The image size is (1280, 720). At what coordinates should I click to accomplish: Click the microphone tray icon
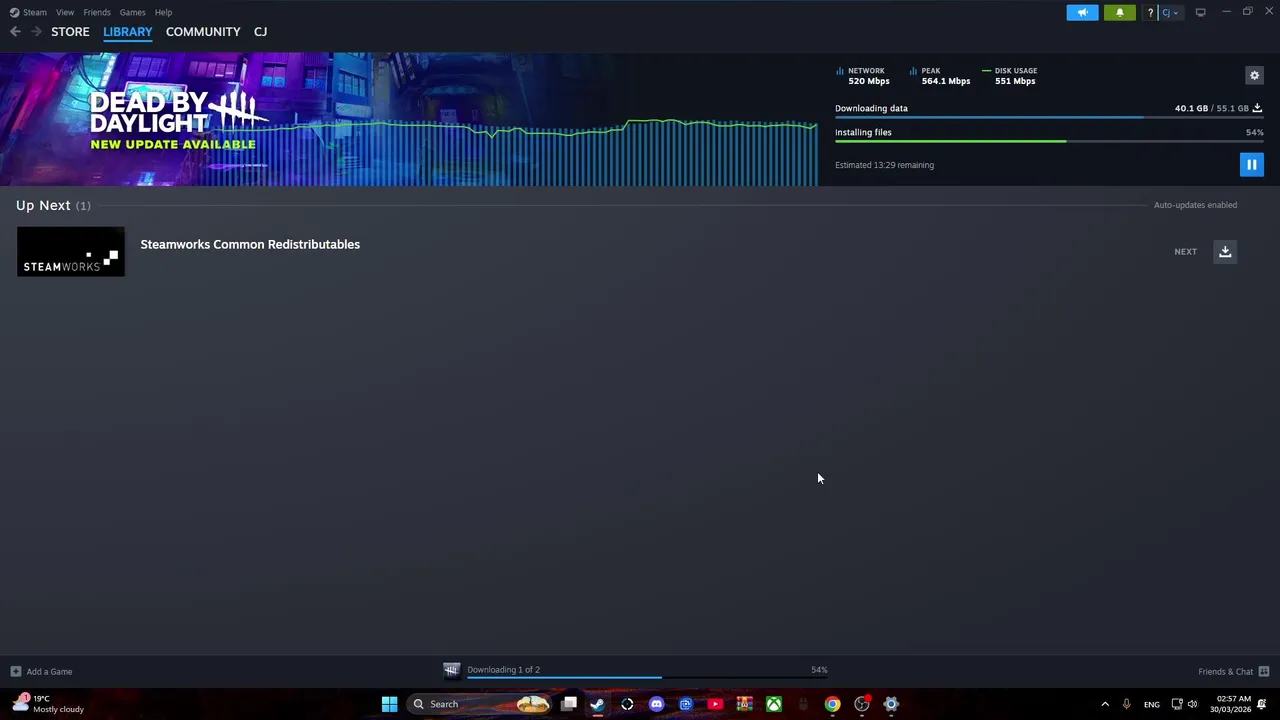(1127, 704)
